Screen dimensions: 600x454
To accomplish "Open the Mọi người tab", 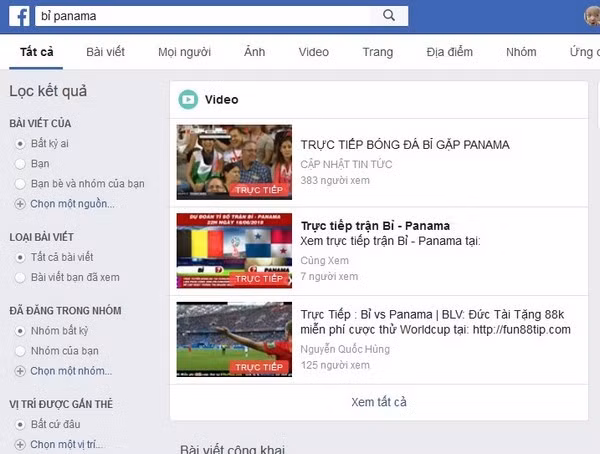I will 184,52.
